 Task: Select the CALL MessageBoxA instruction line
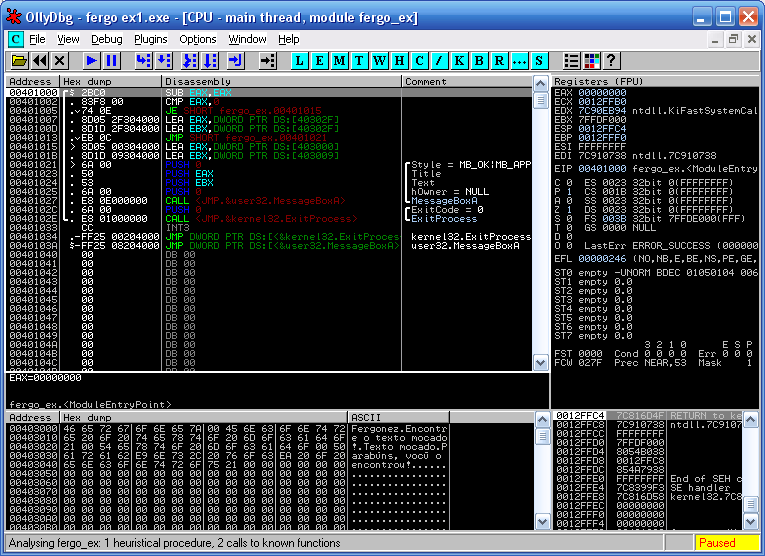click(269, 200)
